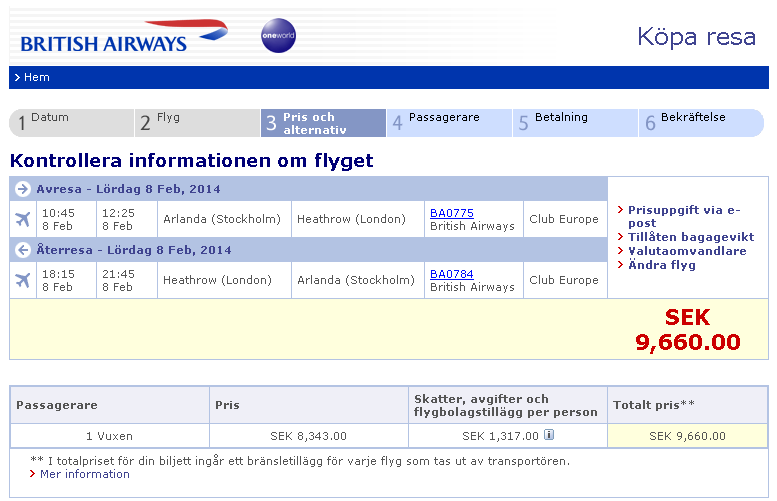
Task: Return to step 2 Flyg
Action: pos(197,123)
